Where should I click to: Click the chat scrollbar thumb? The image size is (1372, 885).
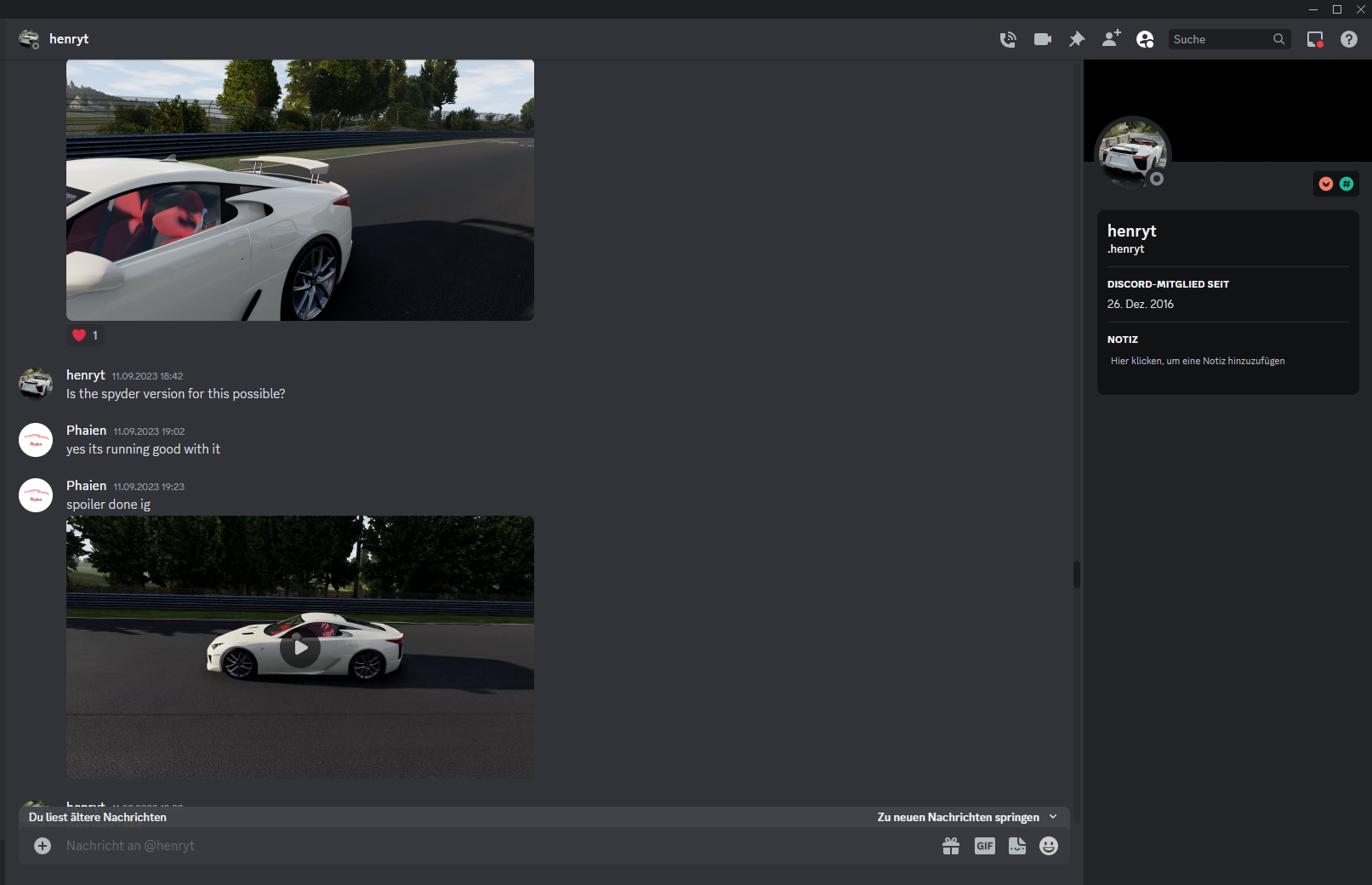point(1077,574)
